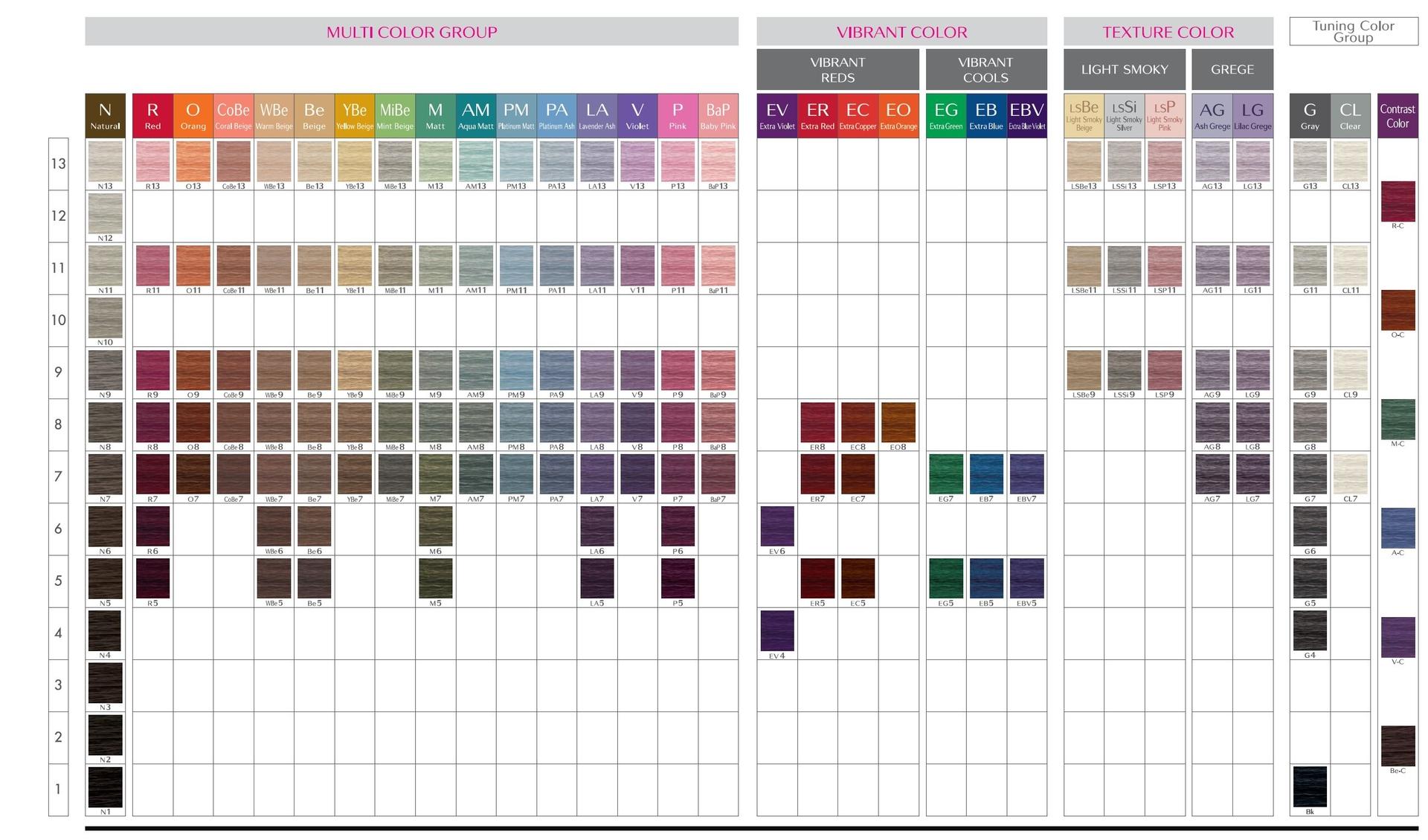The height and width of the screenshot is (840, 1428).
Task: Choose the EV4 extra violet swatch
Action: tap(777, 630)
